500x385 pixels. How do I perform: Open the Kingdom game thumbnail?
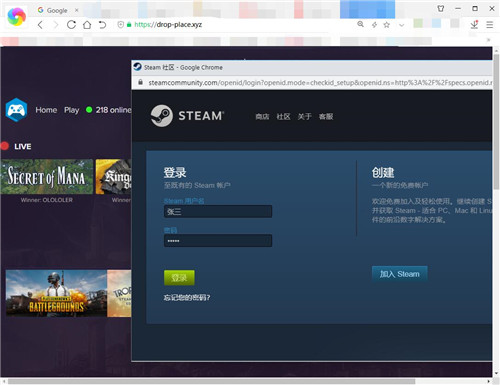(x=113, y=177)
